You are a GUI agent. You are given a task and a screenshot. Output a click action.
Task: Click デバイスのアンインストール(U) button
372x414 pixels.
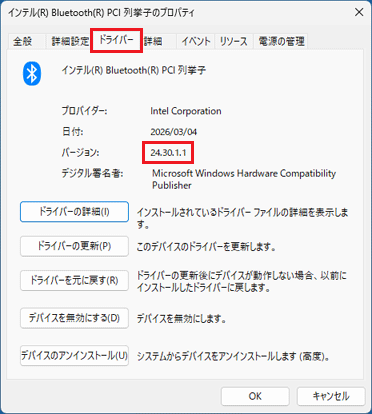74,356
